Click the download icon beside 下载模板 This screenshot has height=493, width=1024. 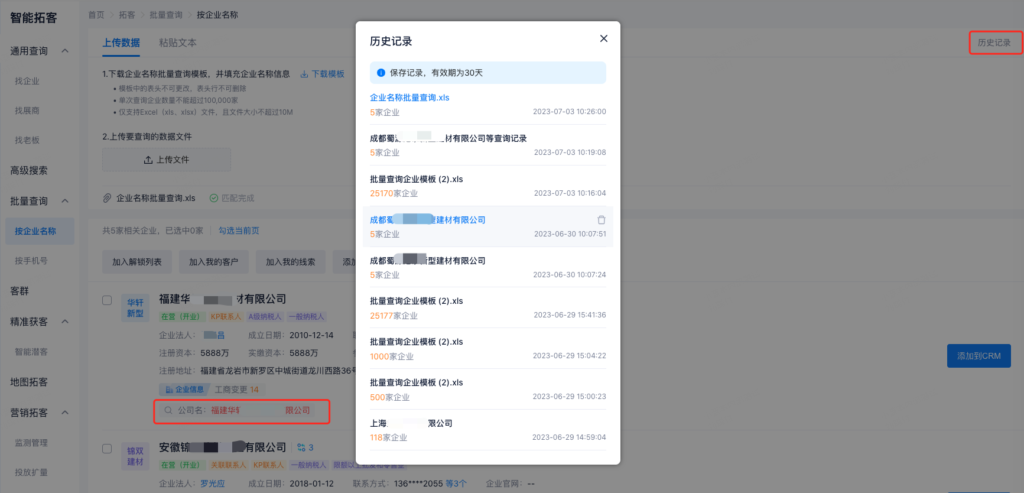(304, 75)
